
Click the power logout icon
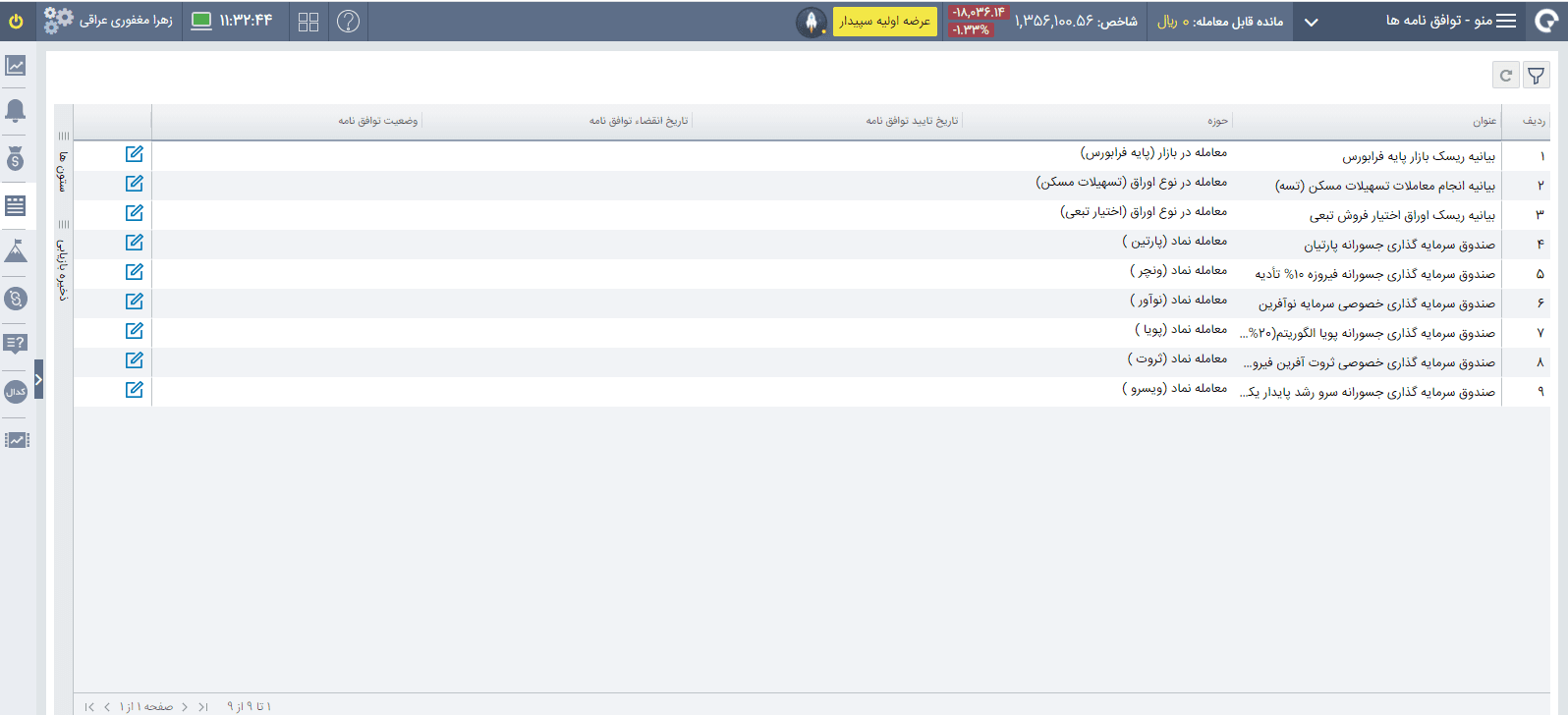(16, 21)
